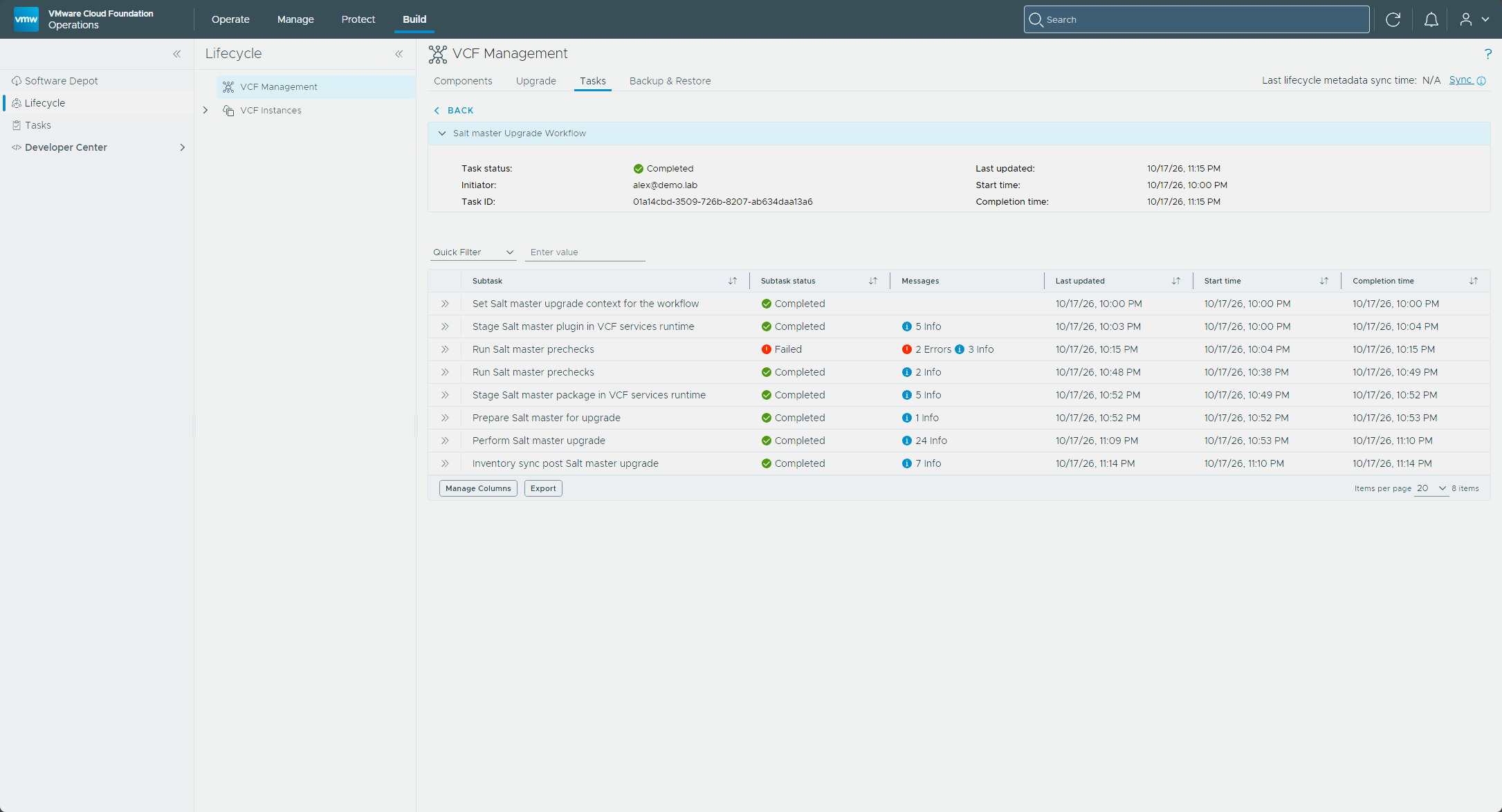The image size is (1502, 812).
Task: Select VCF Management tree item
Action: pyautogui.click(x=316, y=87)
